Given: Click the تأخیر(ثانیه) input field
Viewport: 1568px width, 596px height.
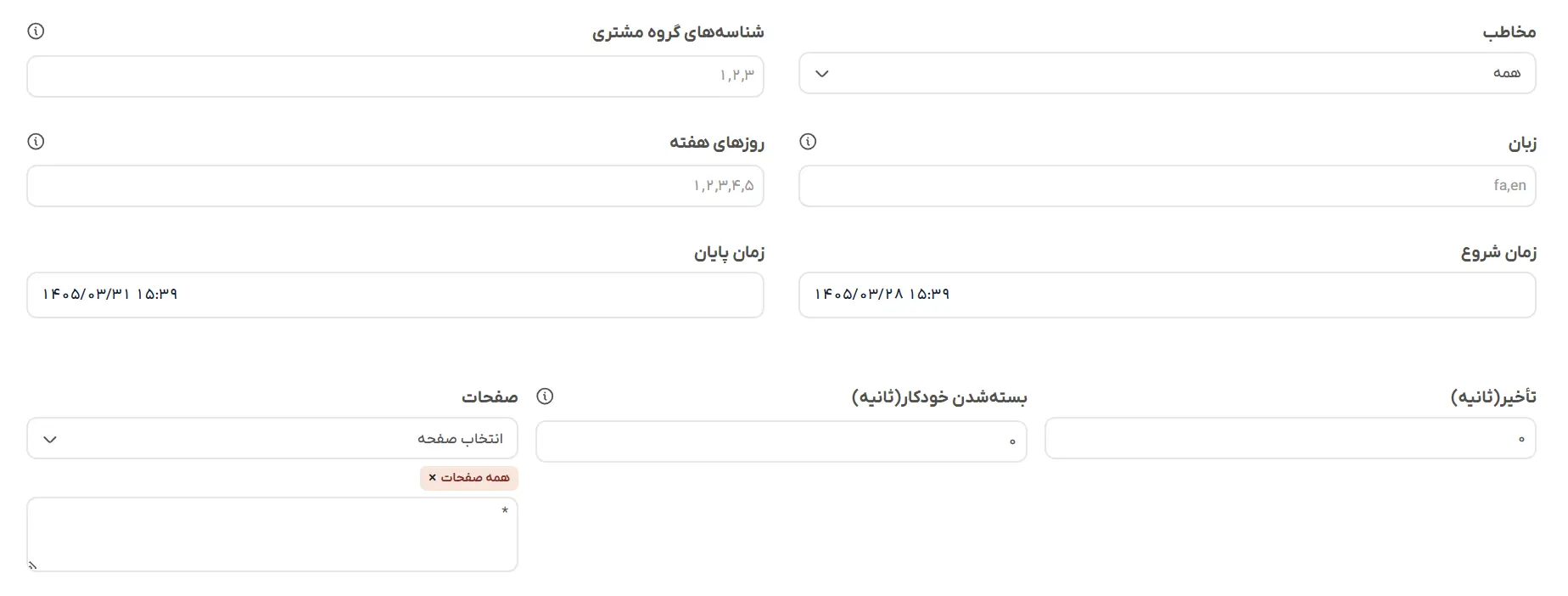Looking at the screenshot, I should pyautogui.click(x=1290, y=438).
